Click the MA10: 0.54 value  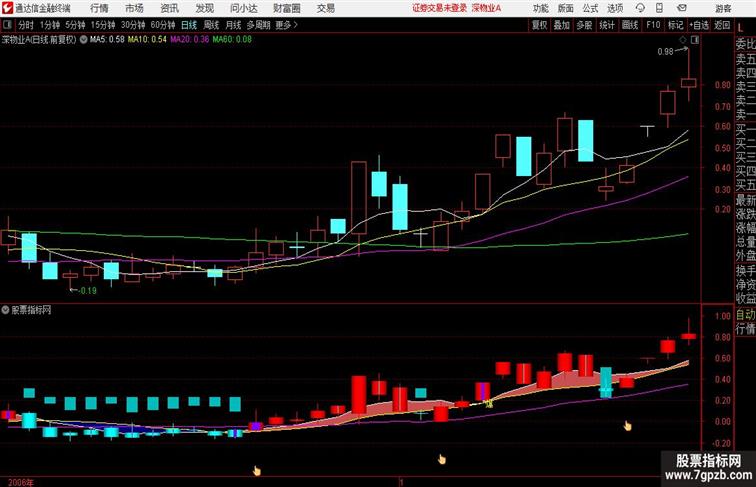click(147, 40)
